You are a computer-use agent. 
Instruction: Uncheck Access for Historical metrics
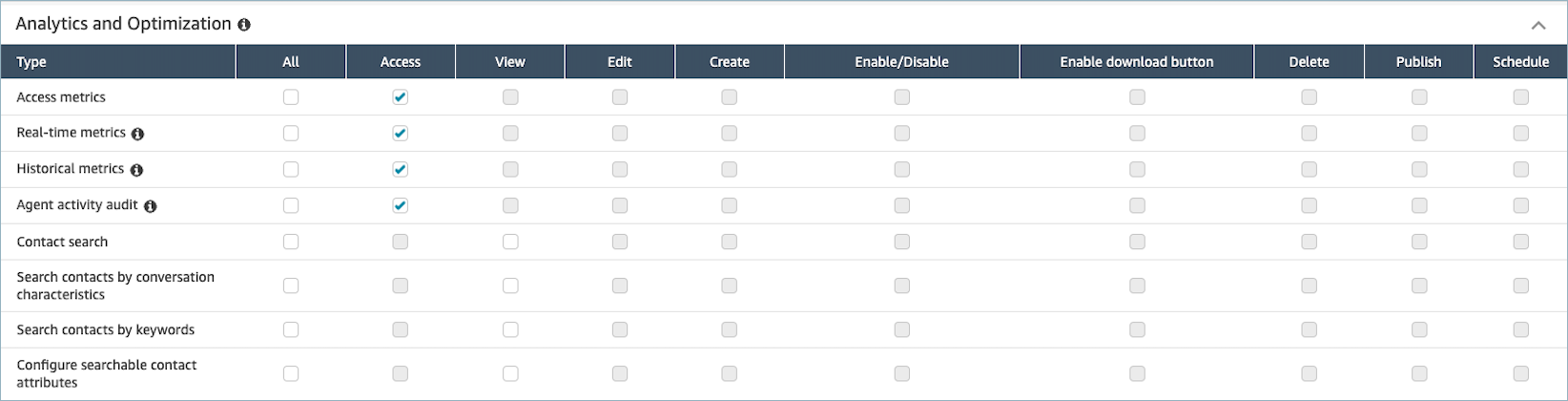pyautogui.click(x=401, y=170)
